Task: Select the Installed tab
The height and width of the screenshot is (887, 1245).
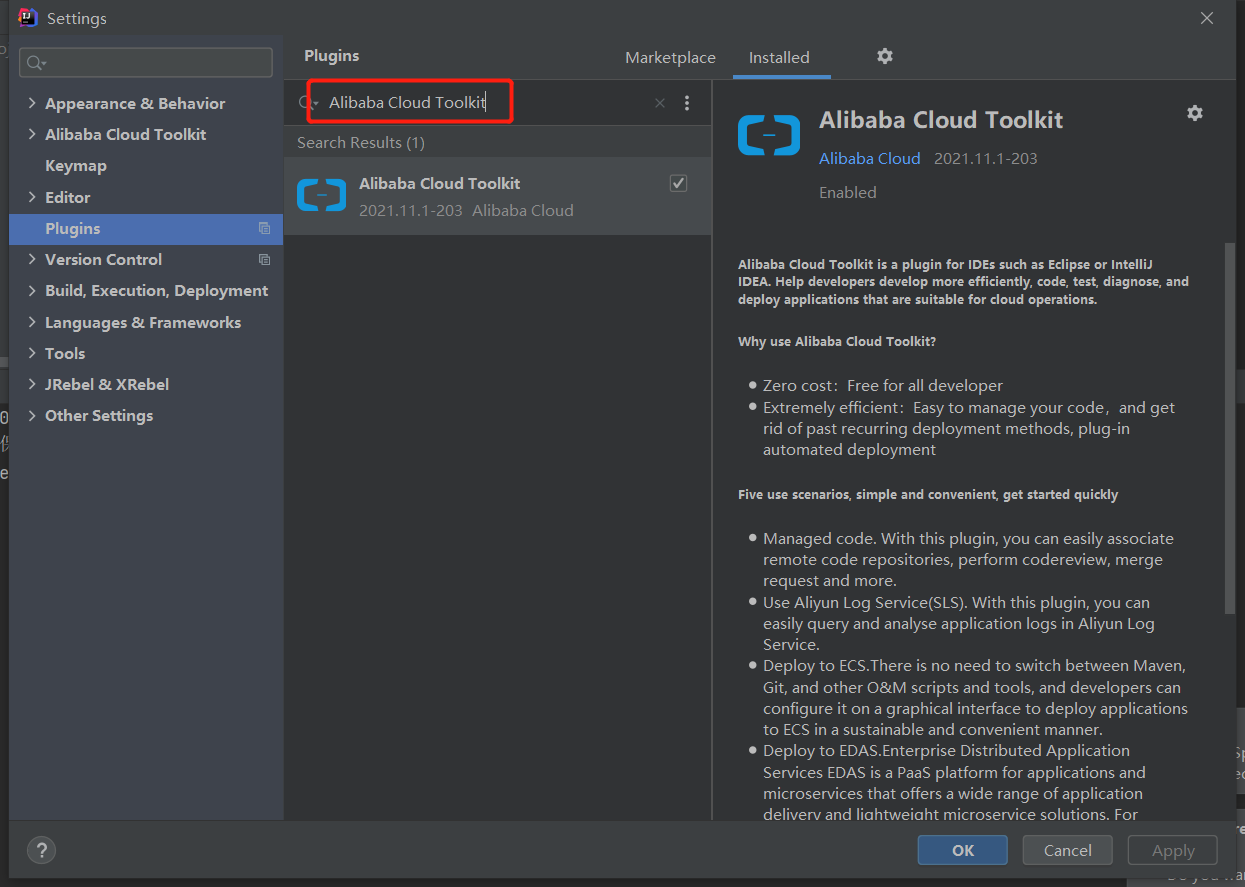Action: [779, 58]
